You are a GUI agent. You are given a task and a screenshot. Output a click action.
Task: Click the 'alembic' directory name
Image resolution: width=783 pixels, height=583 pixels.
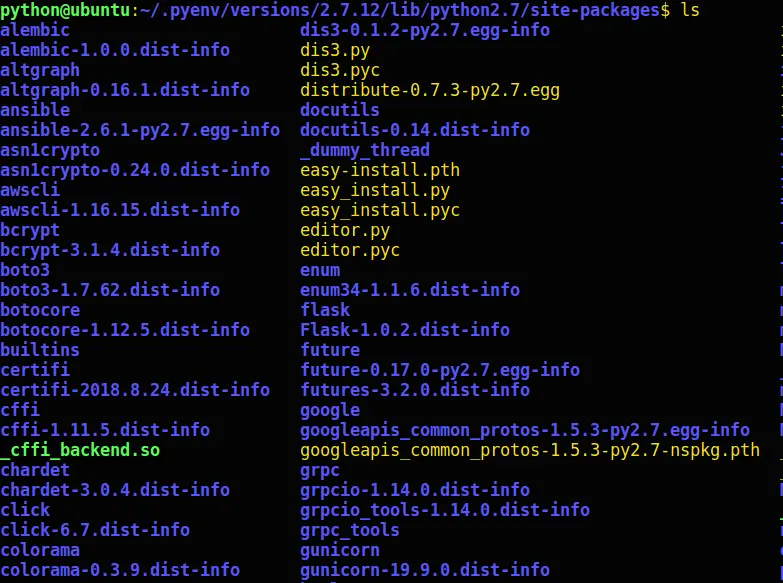(35, 30)
